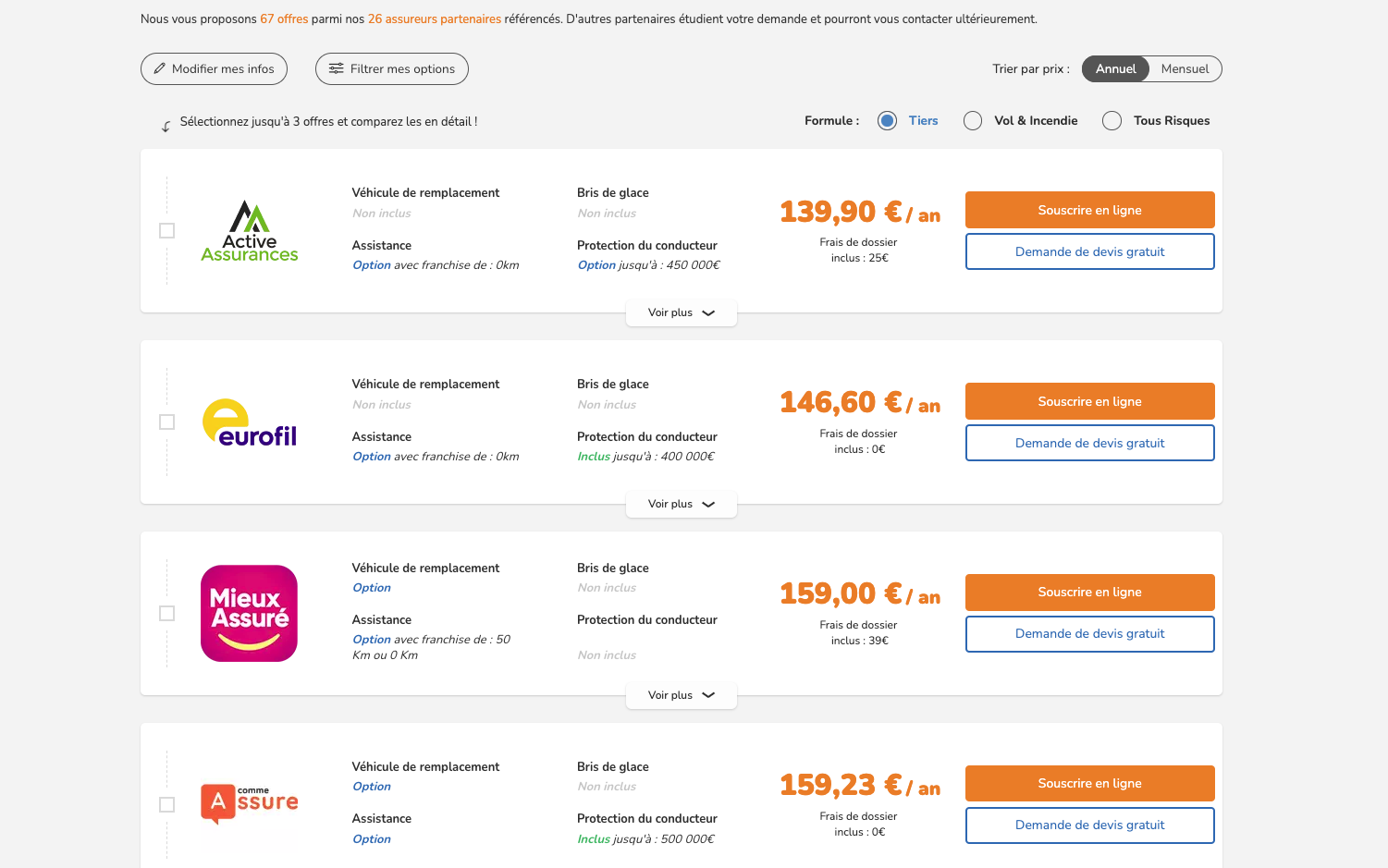Screen dimensions: 1388x868
Task: Click the chevron icon inside the first Voir plus button
Action: tap(708, 312)
